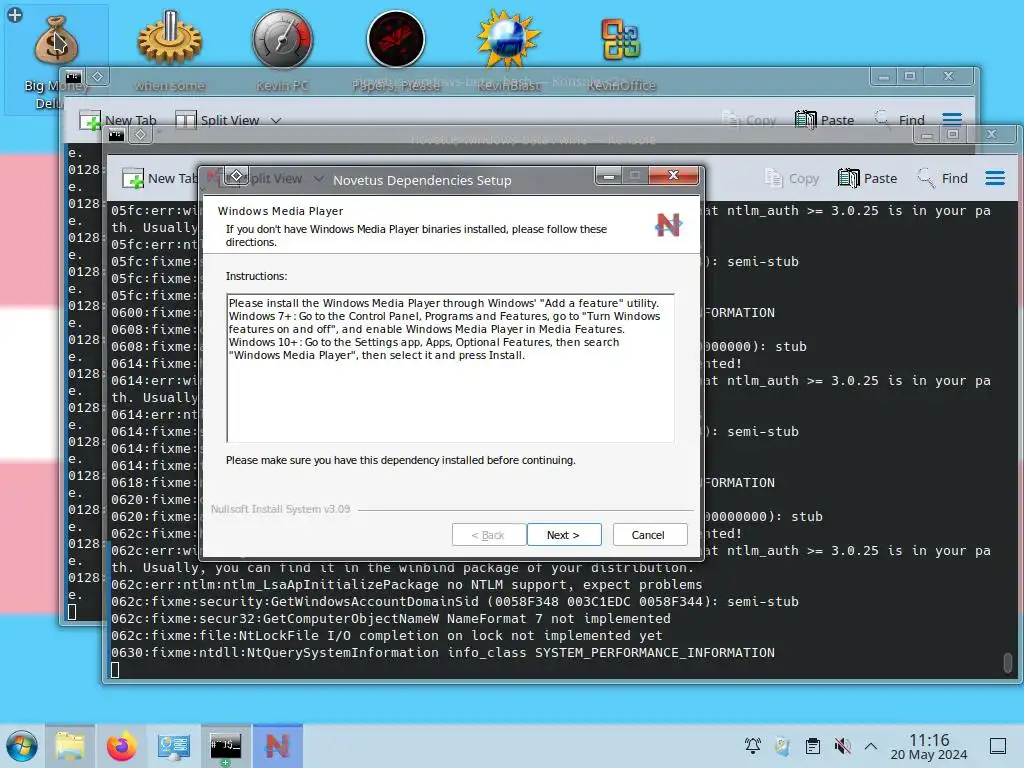
Task: Click the Next > button in setup
Action: (564, 535)
